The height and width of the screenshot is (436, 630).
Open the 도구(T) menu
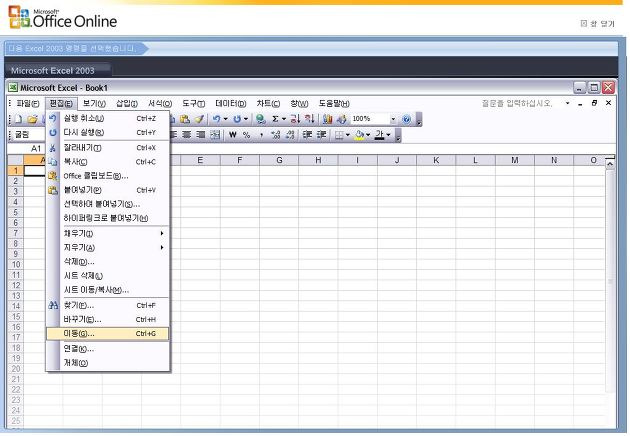(193, 104)
